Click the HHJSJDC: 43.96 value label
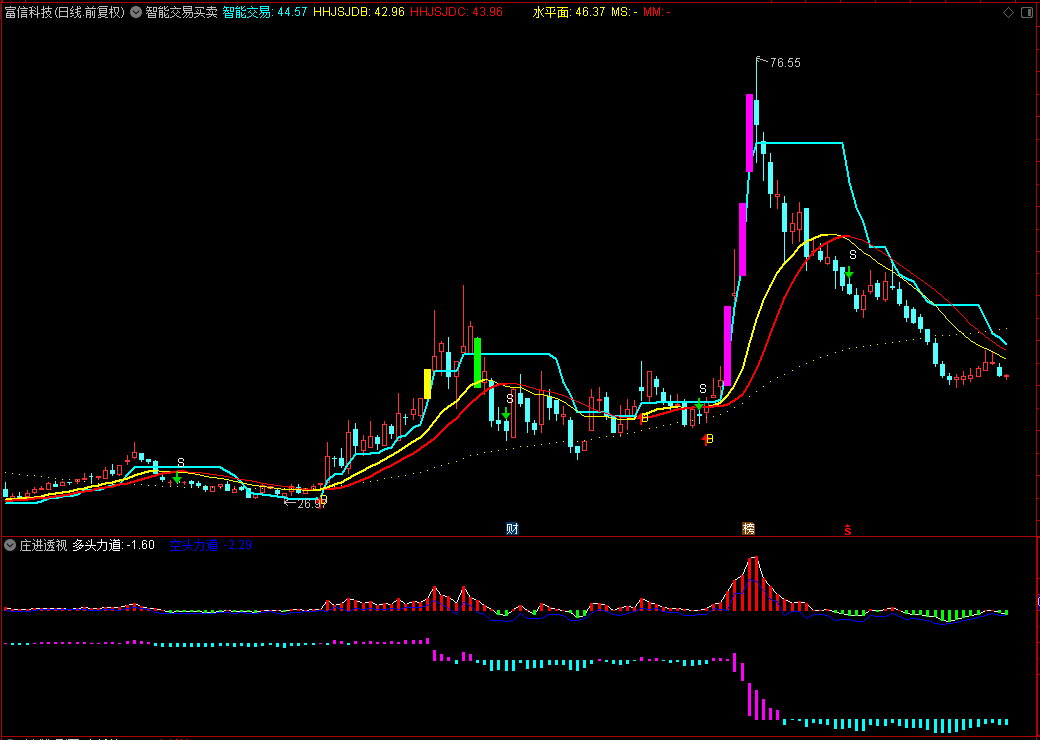The image size is (1040, 740). click(456, 12)
